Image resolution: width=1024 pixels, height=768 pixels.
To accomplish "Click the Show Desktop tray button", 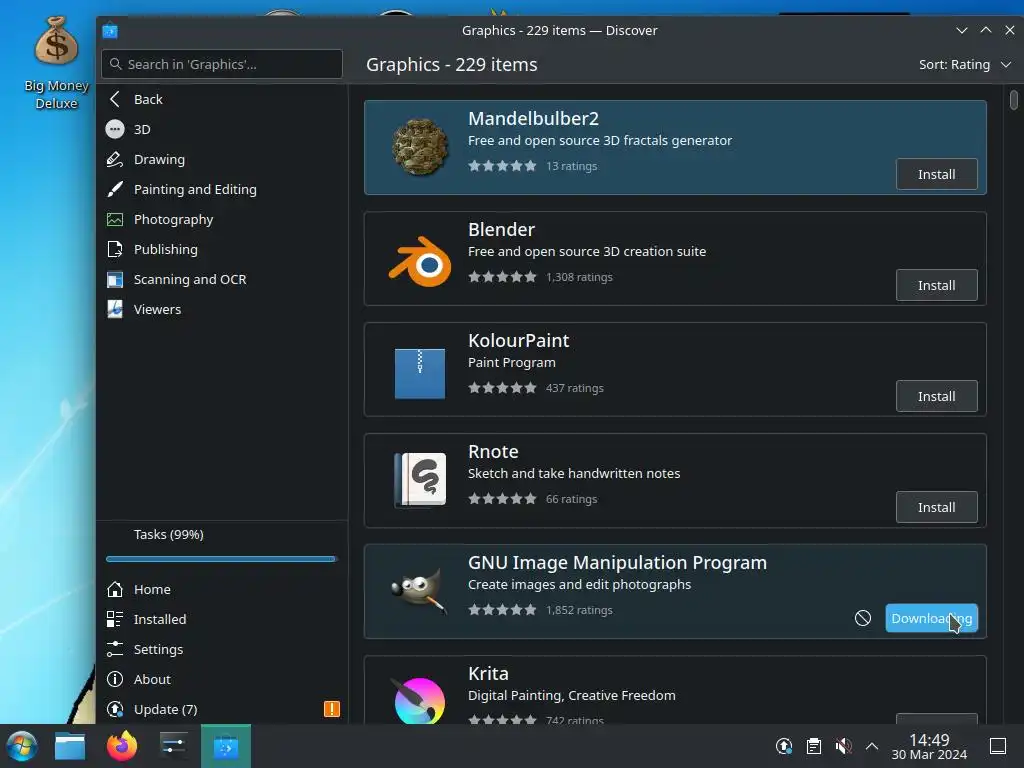I will click(x=998, y=746).
